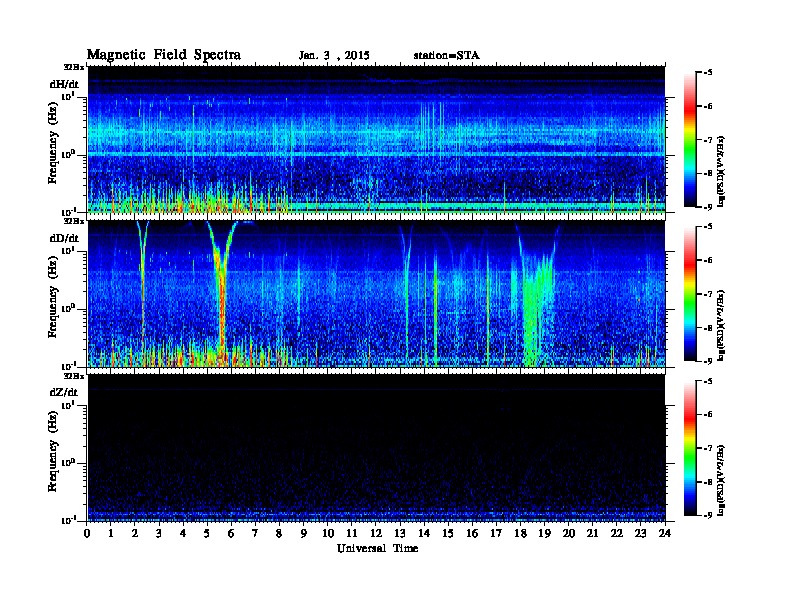Click the log(PSD) label next to dD/dt color scale

721,325
